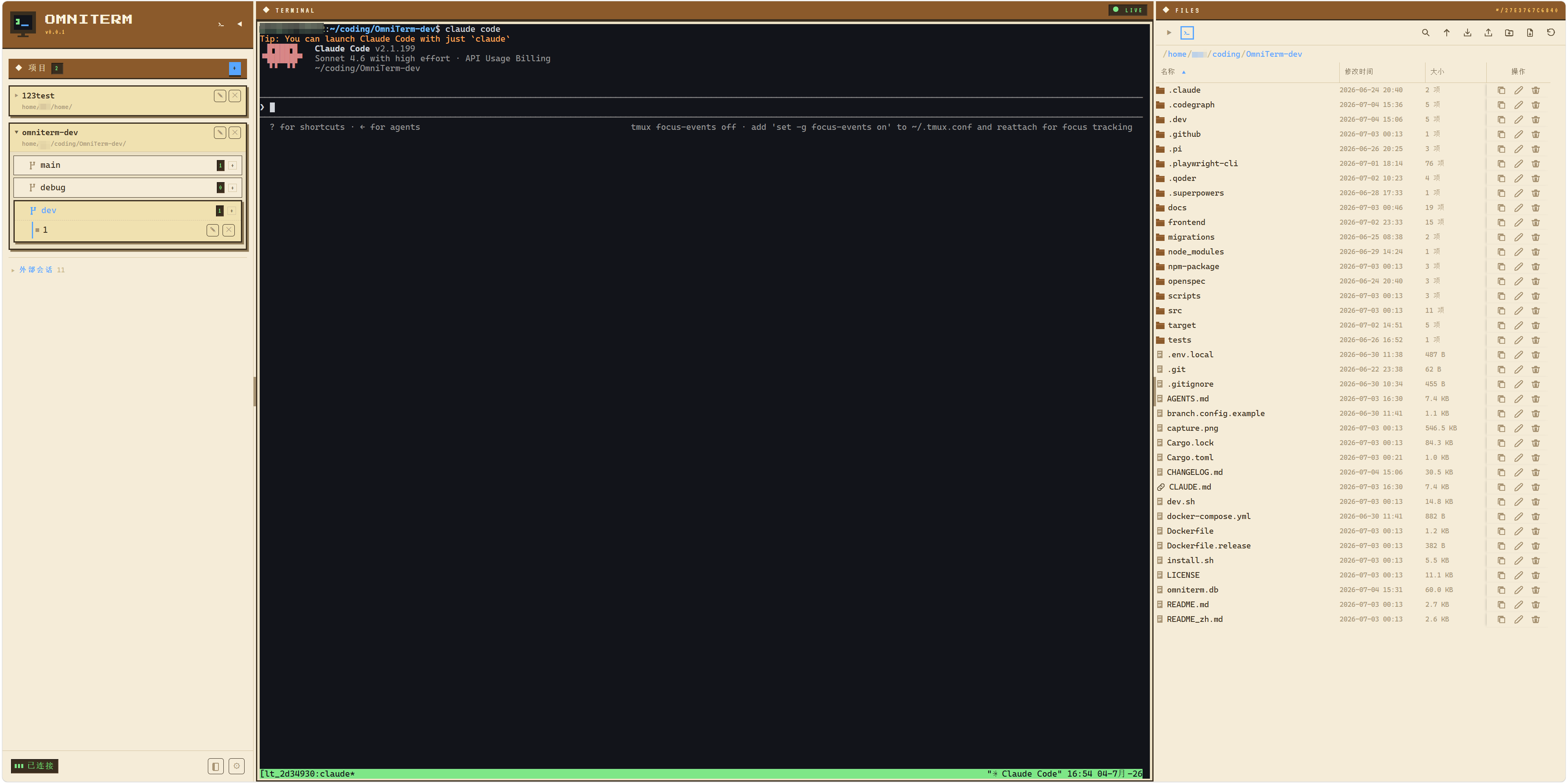
Task: Open the CHANGELOG.md file
Action: click(x=1194, y=473)
